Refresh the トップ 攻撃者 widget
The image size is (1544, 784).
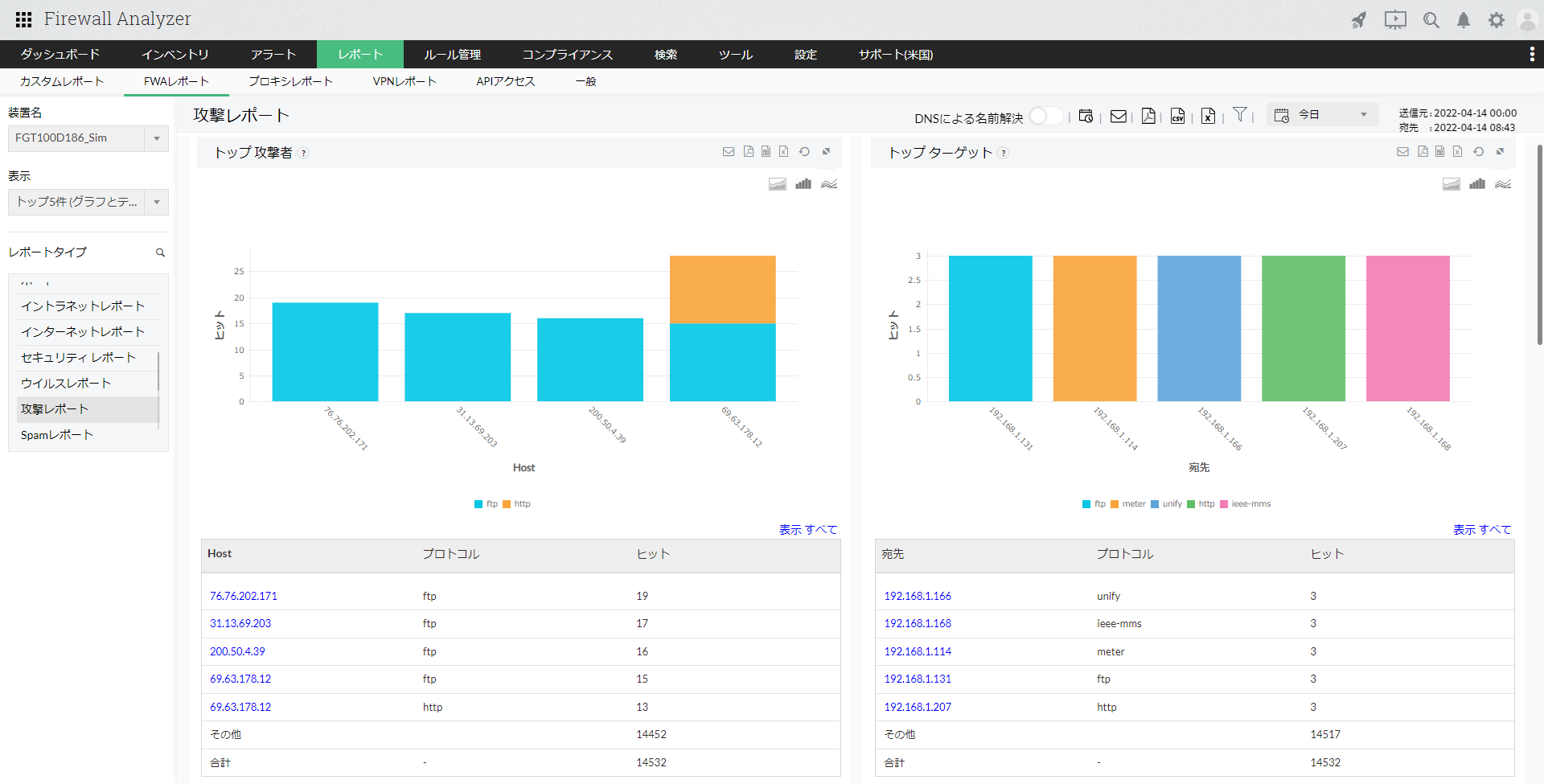click(804, 152)
